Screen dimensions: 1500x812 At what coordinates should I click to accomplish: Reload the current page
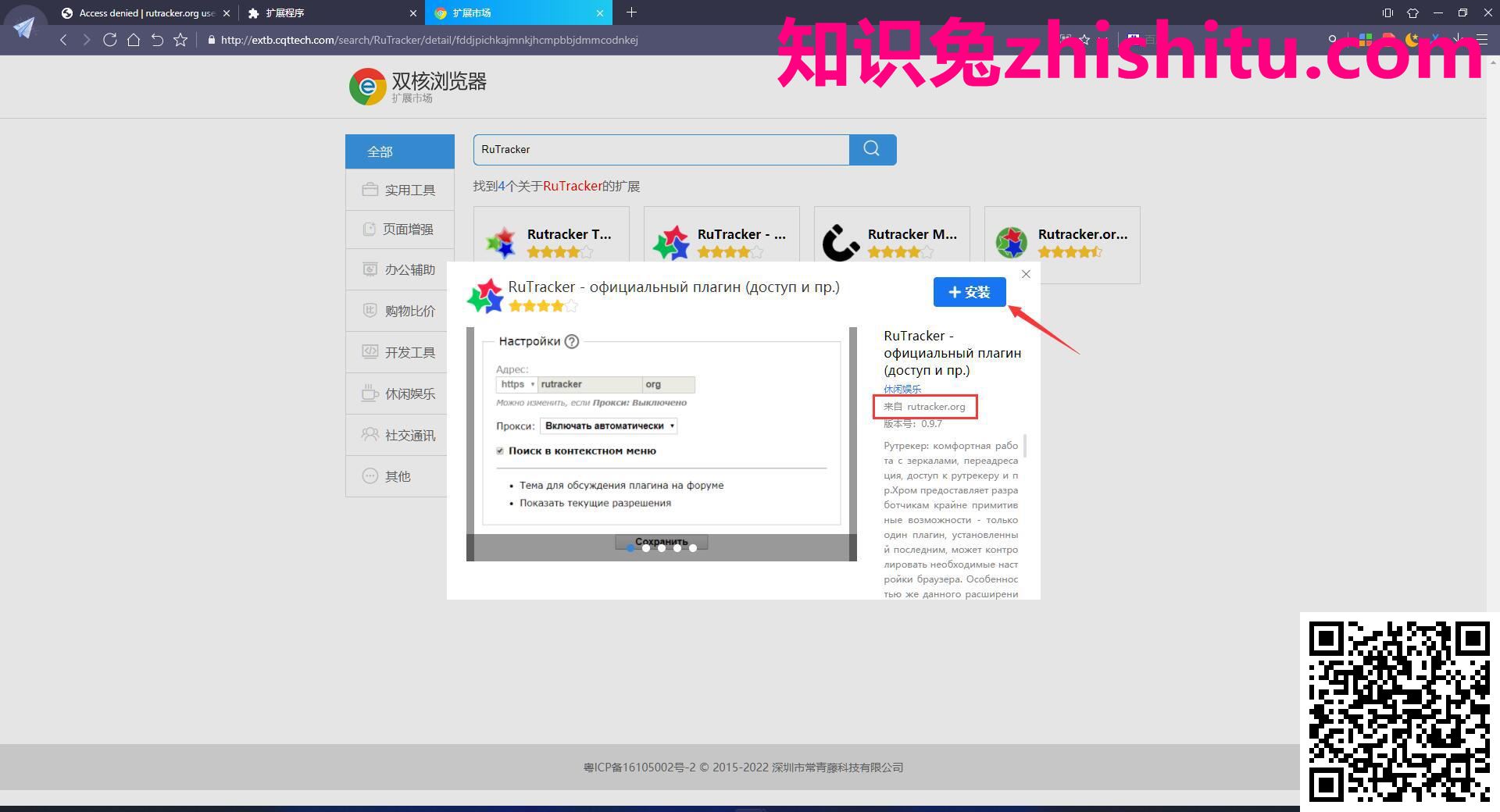[110, 40]
